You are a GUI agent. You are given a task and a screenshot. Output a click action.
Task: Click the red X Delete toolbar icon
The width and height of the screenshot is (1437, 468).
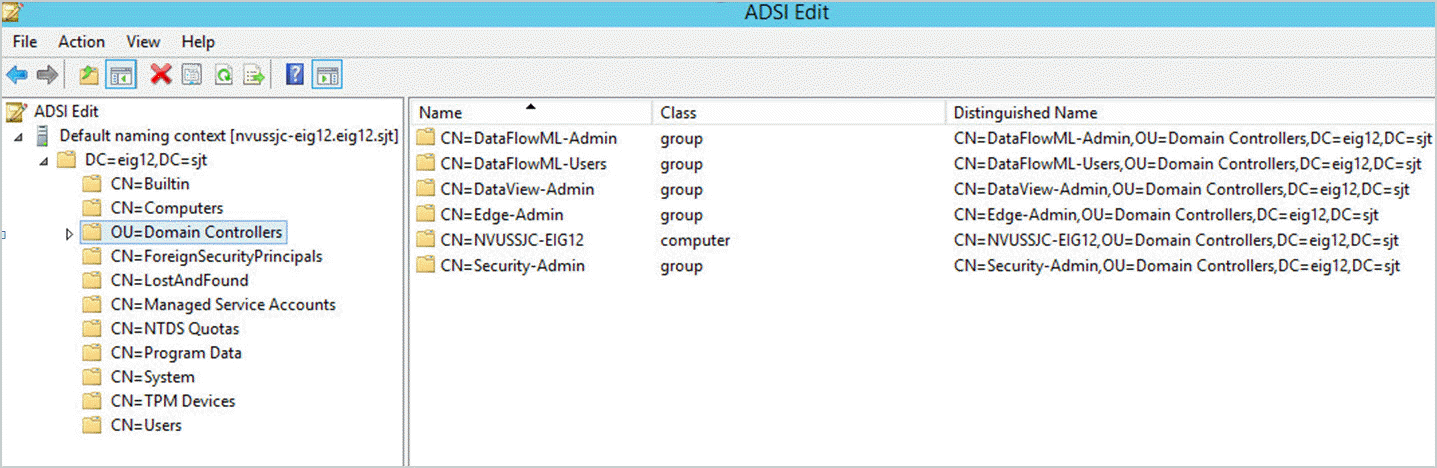[x=160, y=74]
